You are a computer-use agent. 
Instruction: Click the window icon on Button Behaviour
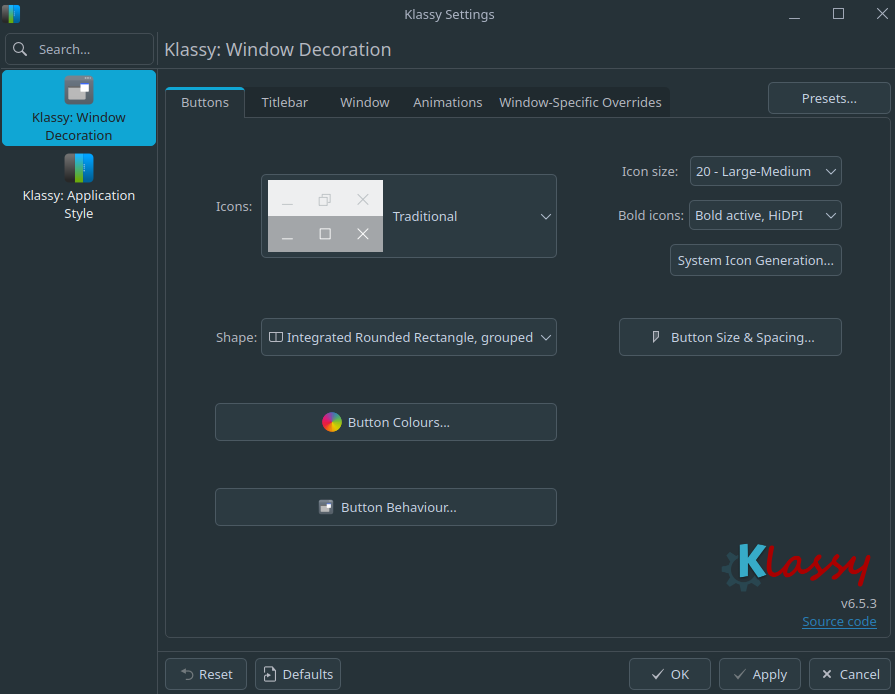pos(326,507)
